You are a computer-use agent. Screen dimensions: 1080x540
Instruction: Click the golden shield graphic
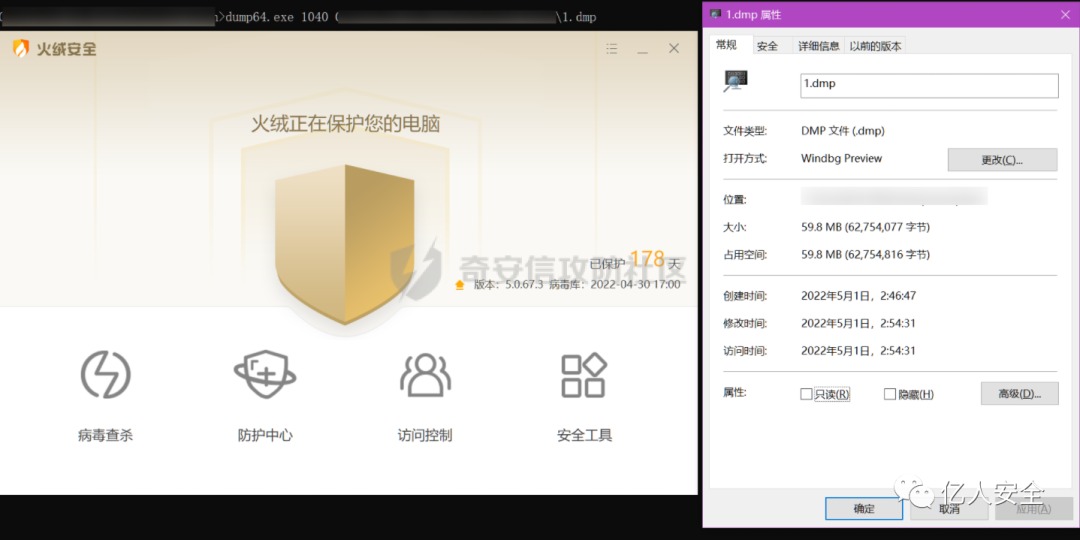(x=344, y=245)
